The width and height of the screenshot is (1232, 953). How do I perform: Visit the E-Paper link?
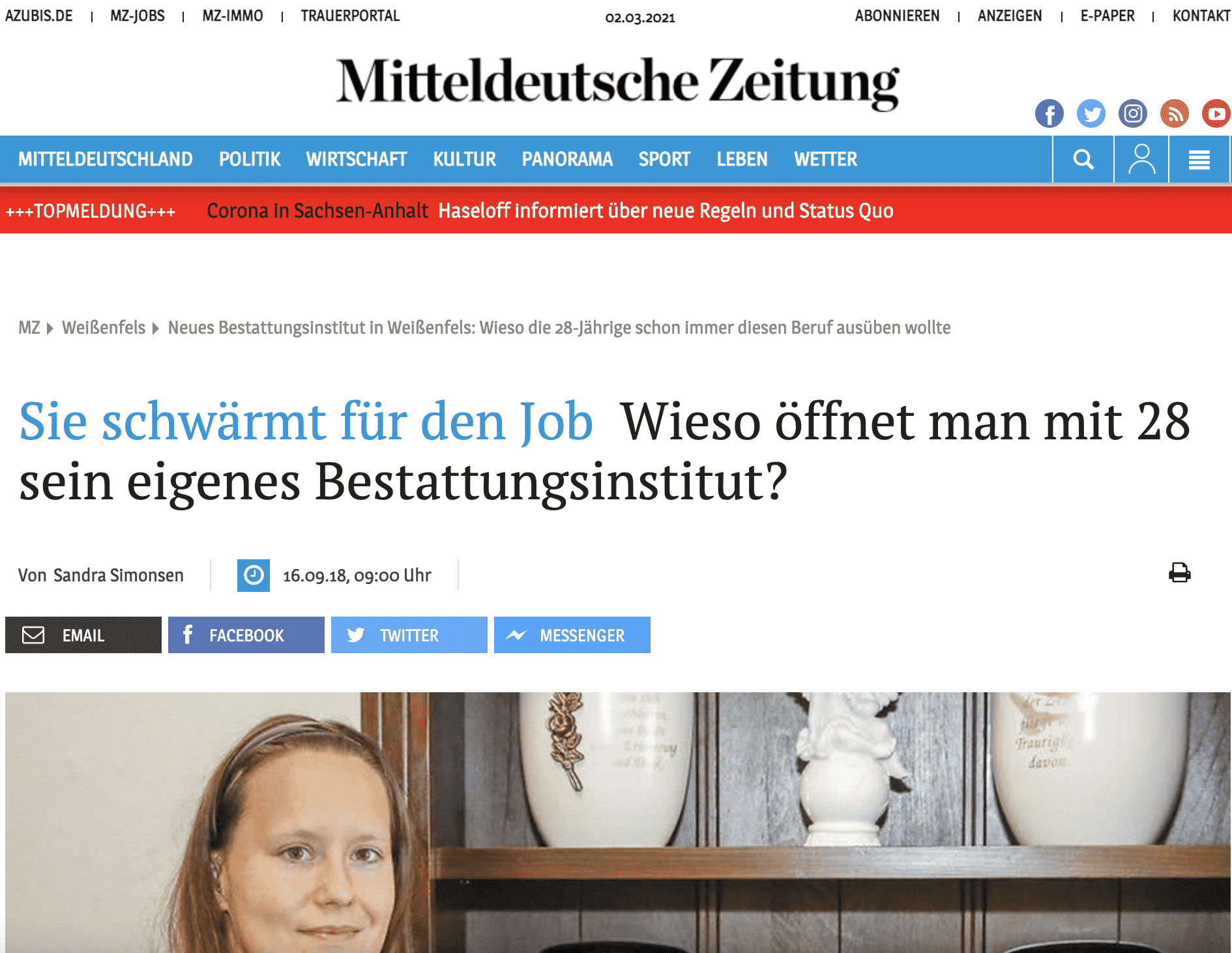pos(1107,16)
